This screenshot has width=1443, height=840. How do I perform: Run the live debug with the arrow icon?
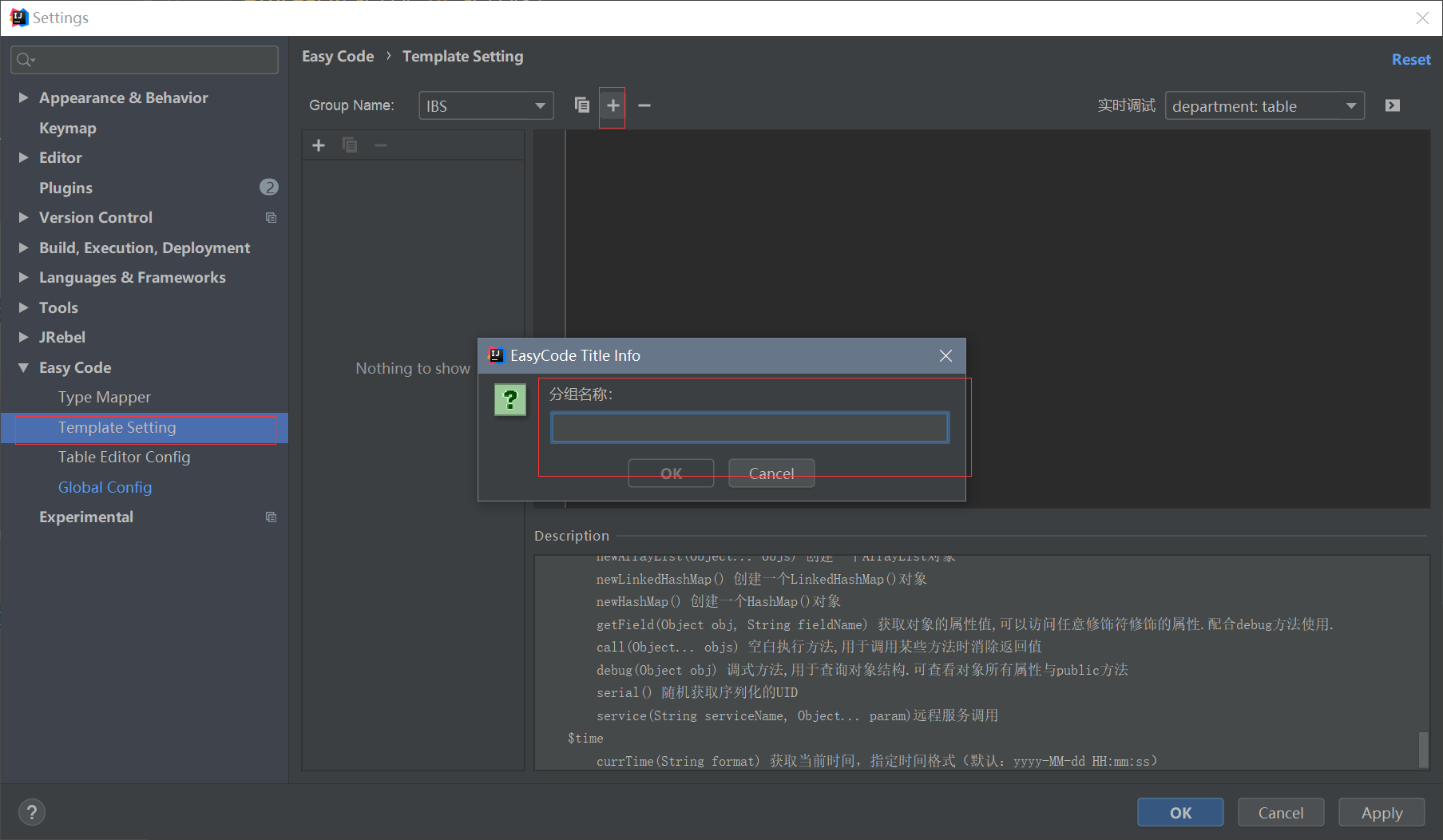(x=1392, y=105)
